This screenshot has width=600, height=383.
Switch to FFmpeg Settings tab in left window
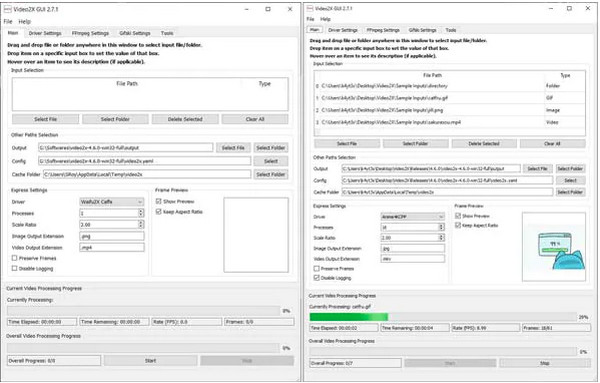(90, 33)
